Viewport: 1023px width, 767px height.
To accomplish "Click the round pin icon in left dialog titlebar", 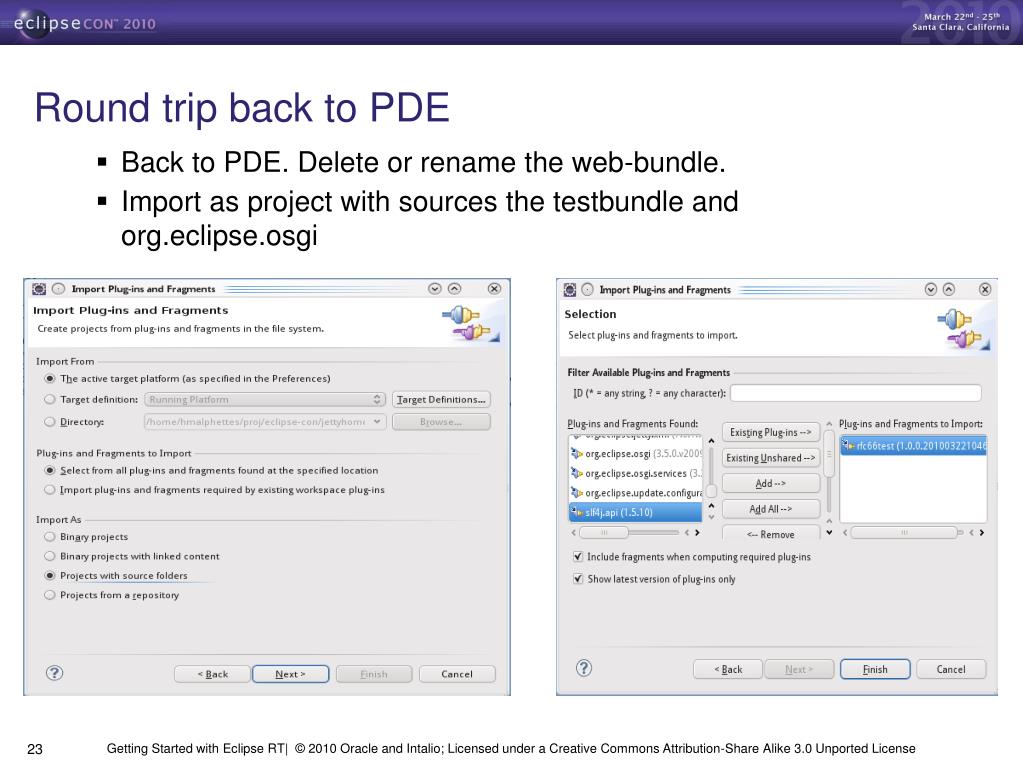I will 59,288.
